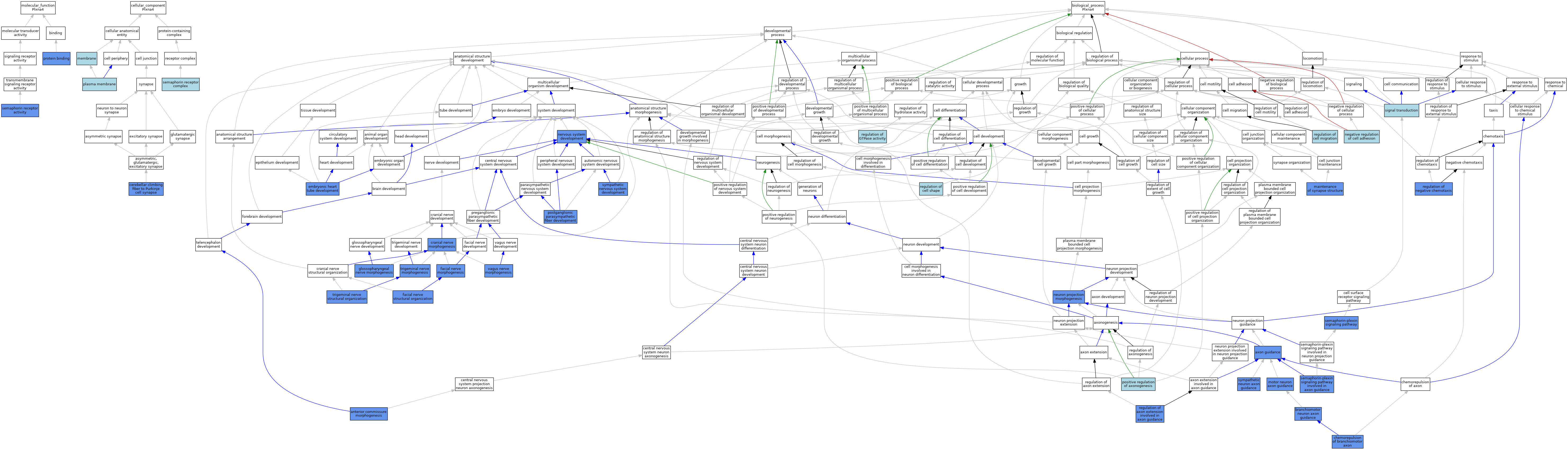Select the 'neuron projection guidance' node

[x=1248, y=322]
